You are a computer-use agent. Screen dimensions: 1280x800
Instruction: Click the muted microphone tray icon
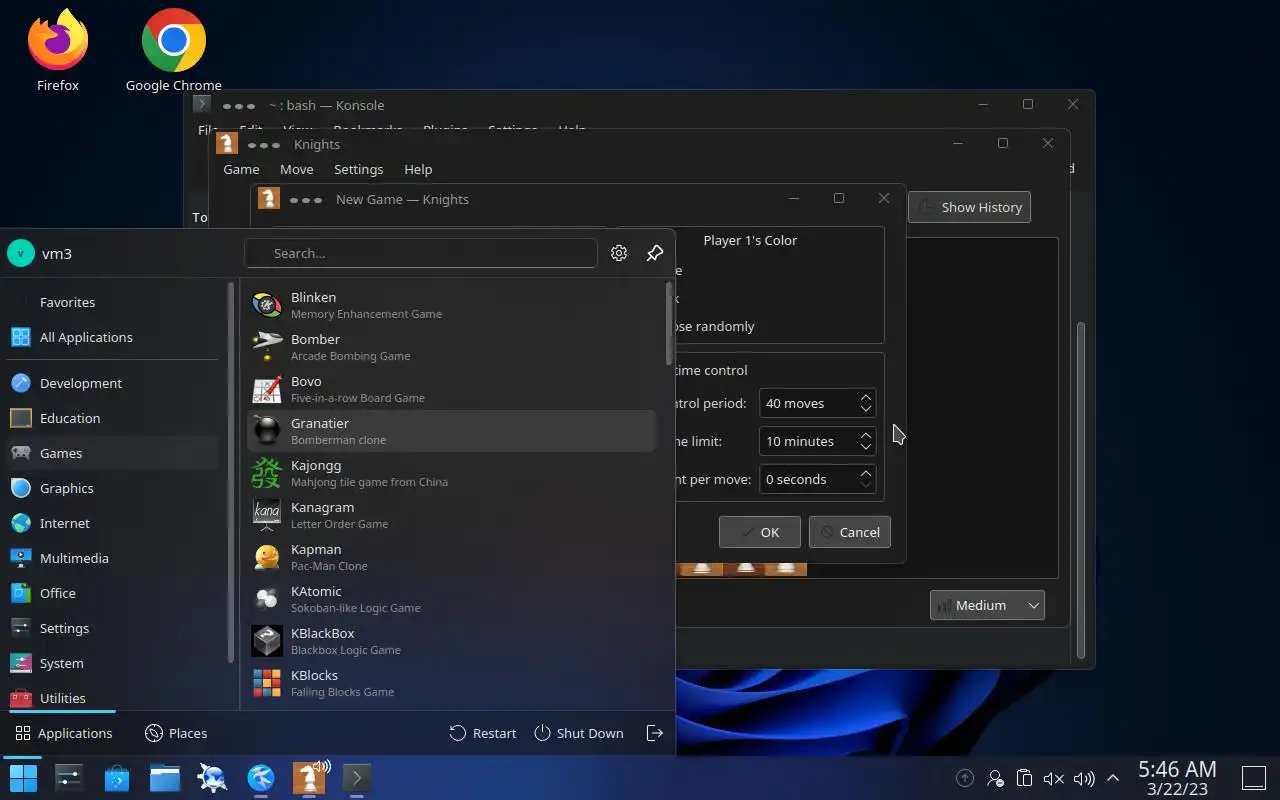(x=1053, y=778)
